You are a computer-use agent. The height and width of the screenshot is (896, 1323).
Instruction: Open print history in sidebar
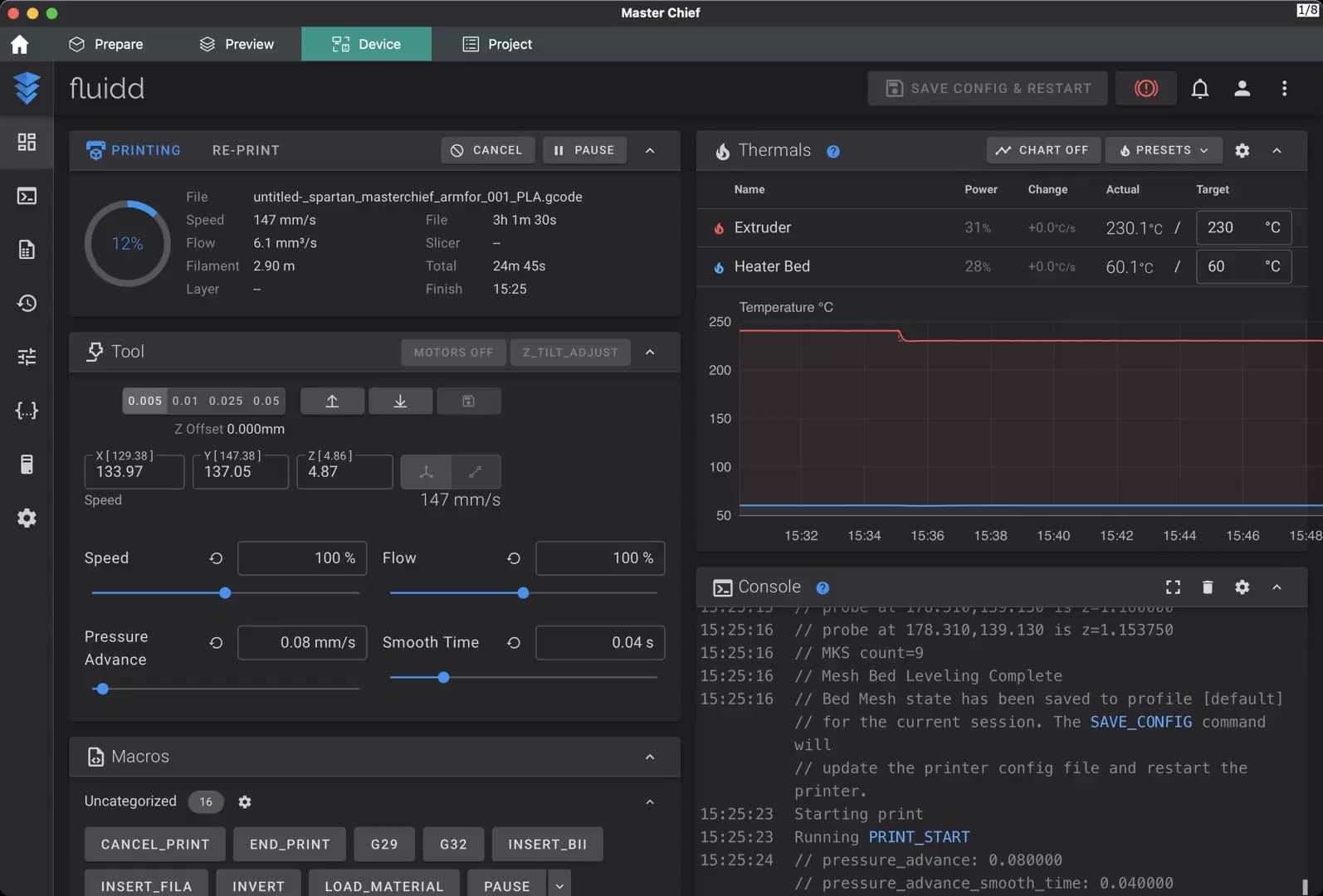click(27, 303)
